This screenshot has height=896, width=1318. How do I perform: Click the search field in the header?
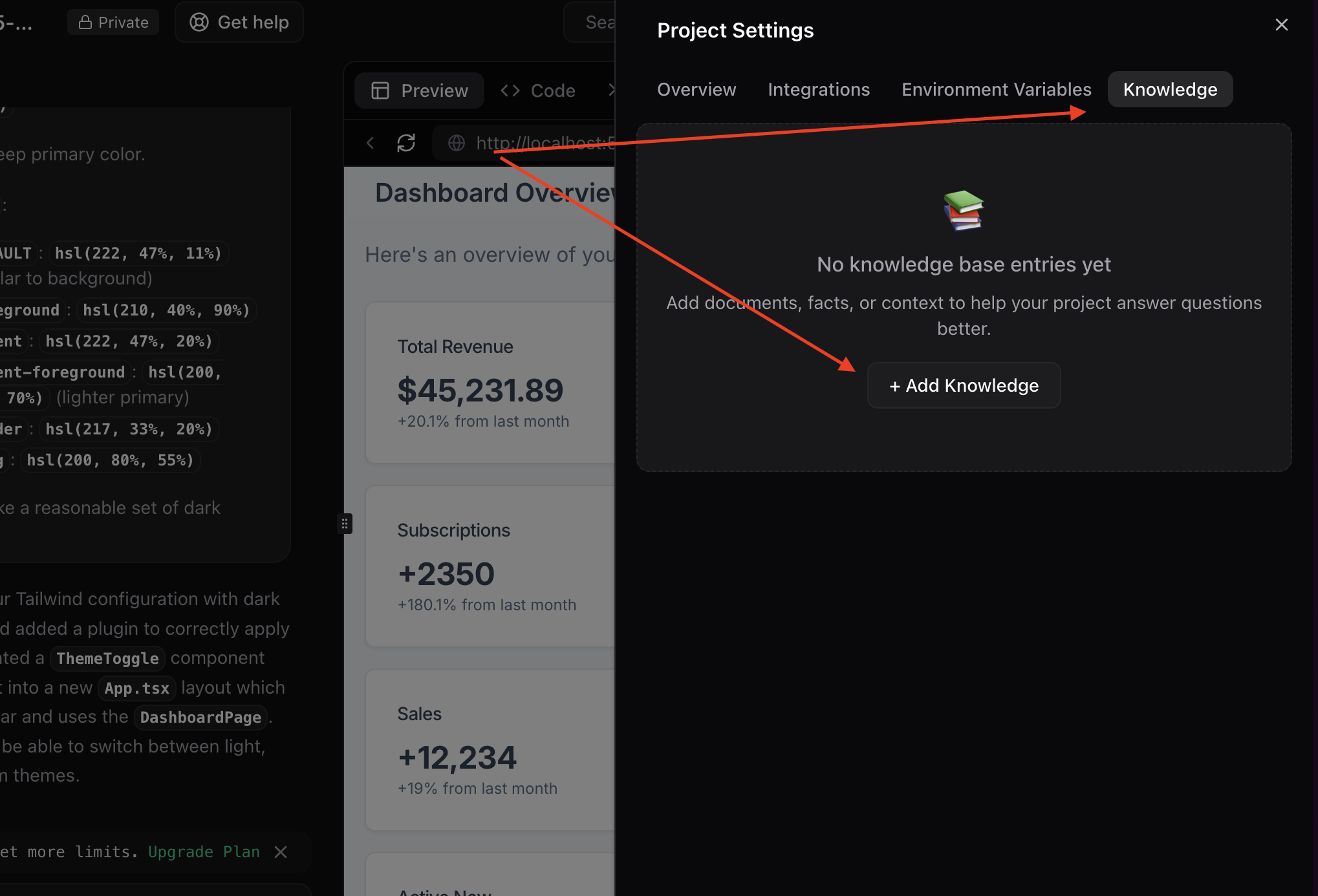tap(590, 22)
